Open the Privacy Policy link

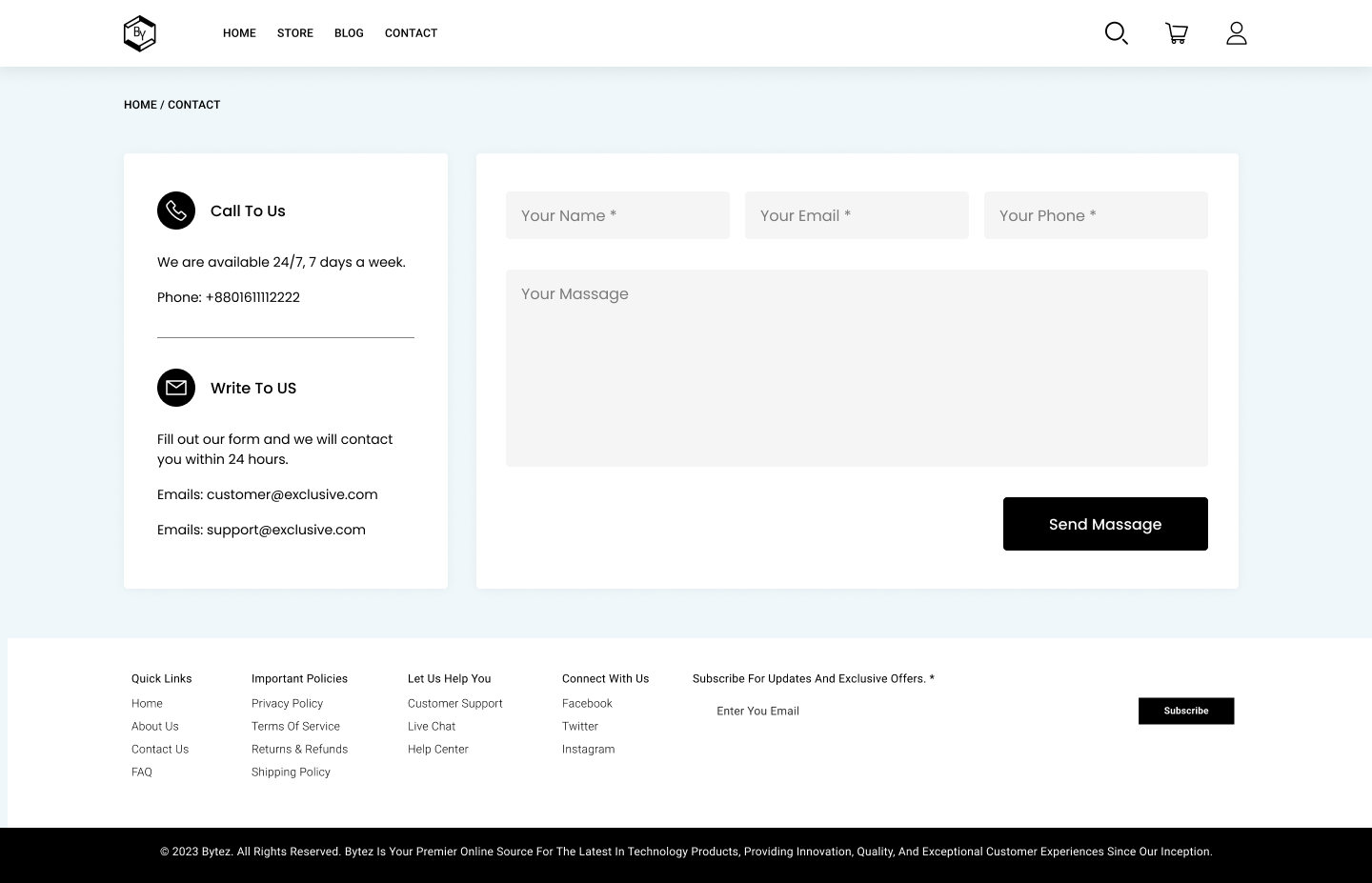[x=287, y=704]
